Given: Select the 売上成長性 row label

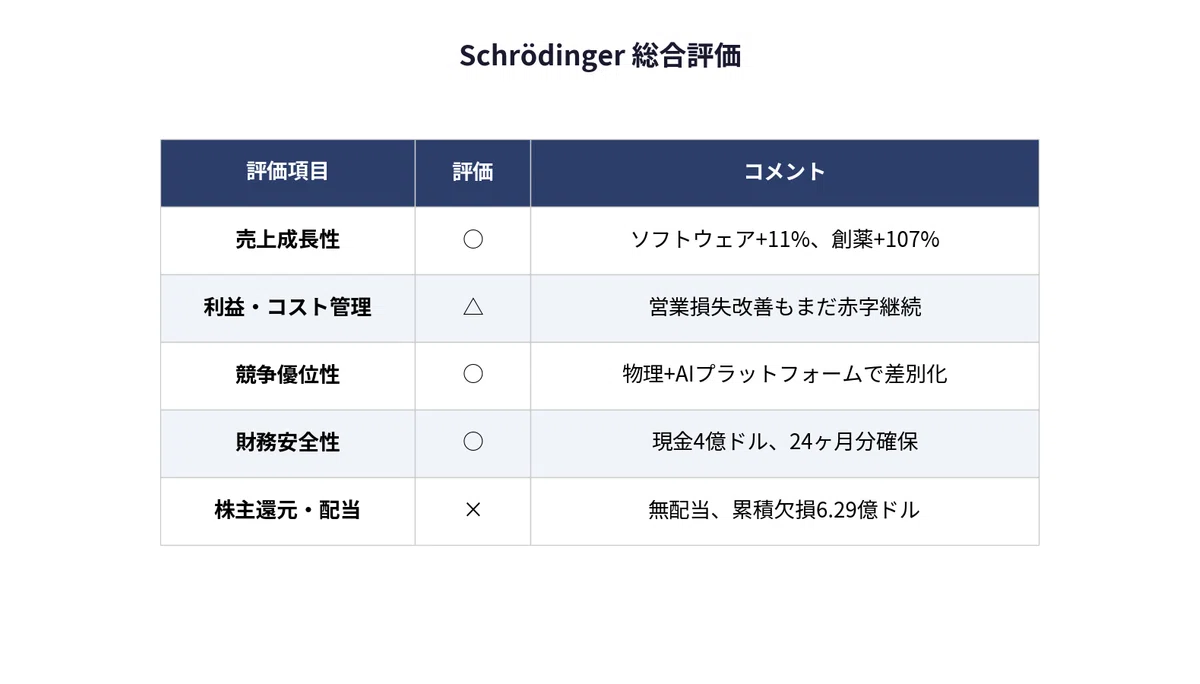Looking at the screenshot, I should pyautogui.click(x=288, y=240).
